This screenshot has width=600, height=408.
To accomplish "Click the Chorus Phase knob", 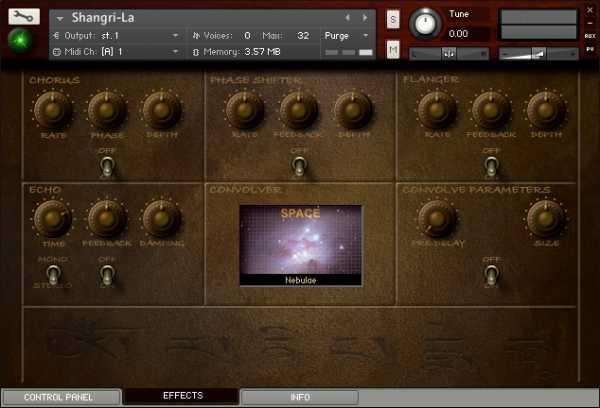I will (107, 110).
